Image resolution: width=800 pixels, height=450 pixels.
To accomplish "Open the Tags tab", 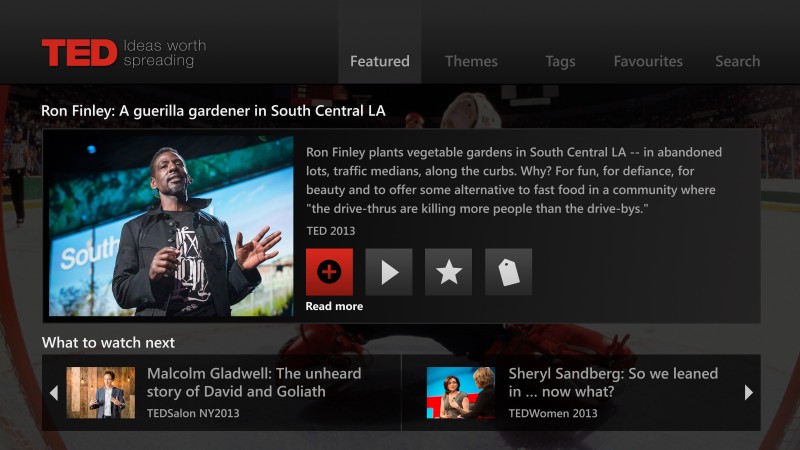I will [x=560, y=62].
